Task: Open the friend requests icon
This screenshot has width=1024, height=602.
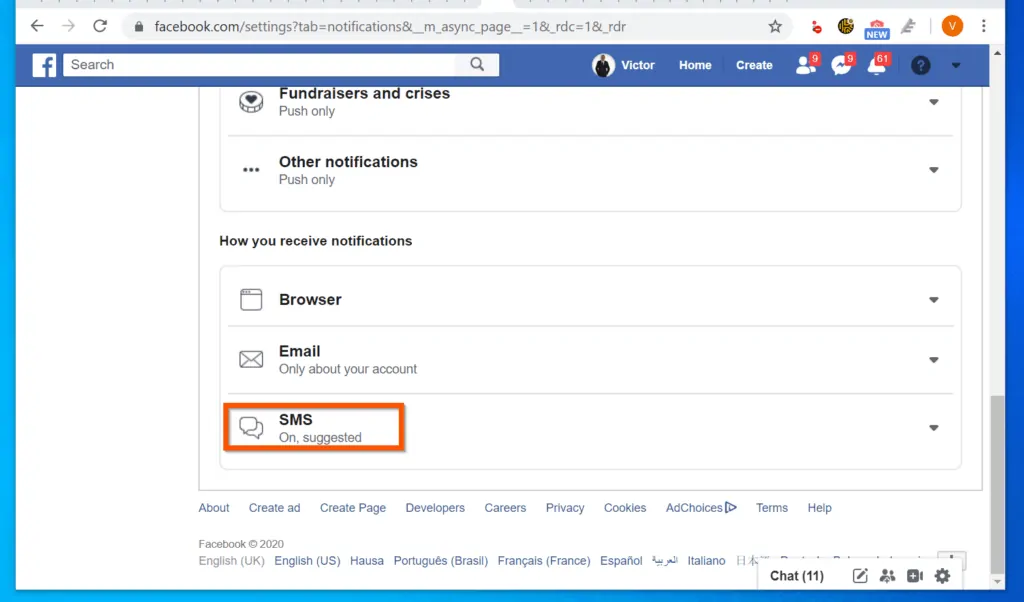Action: 805,65
